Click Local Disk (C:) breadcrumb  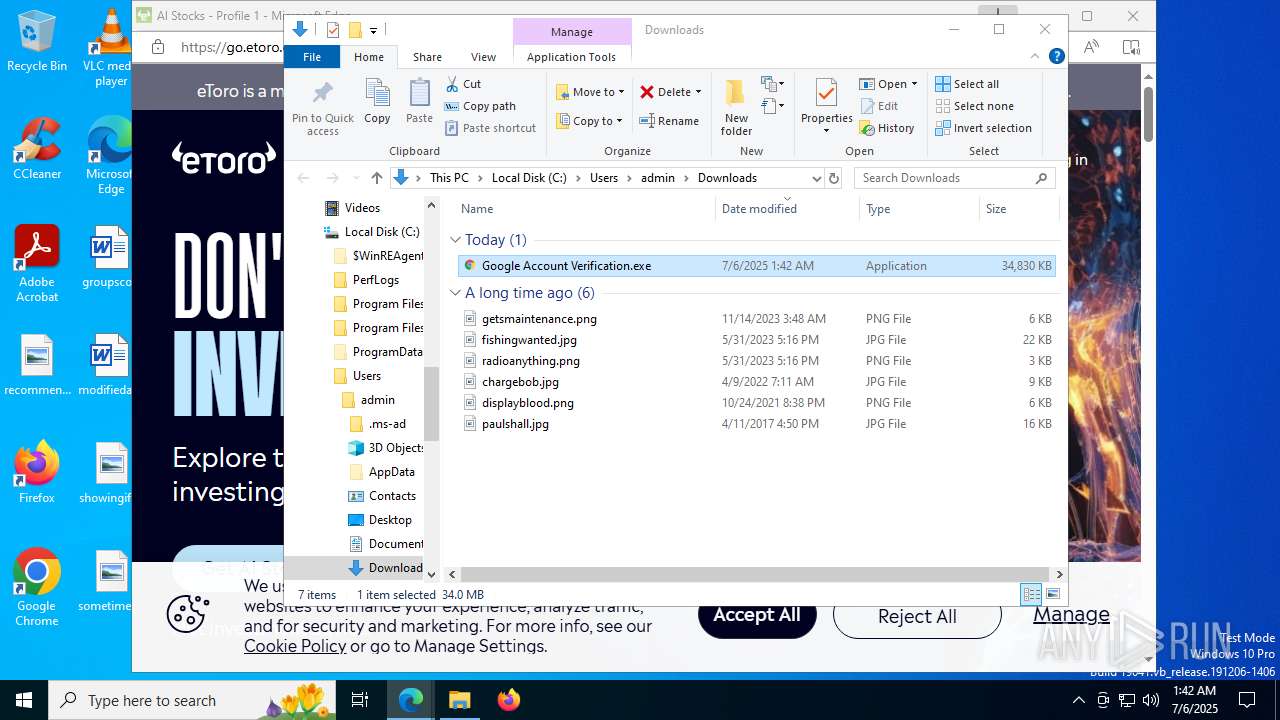(x=529, y=178)
